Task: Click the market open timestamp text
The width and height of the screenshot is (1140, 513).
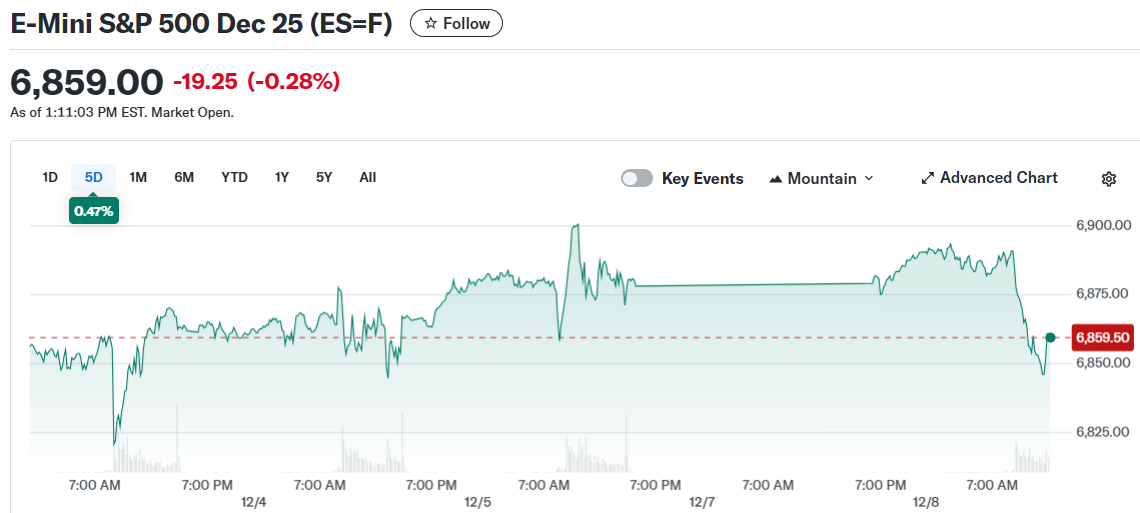Action: [122, 113]
